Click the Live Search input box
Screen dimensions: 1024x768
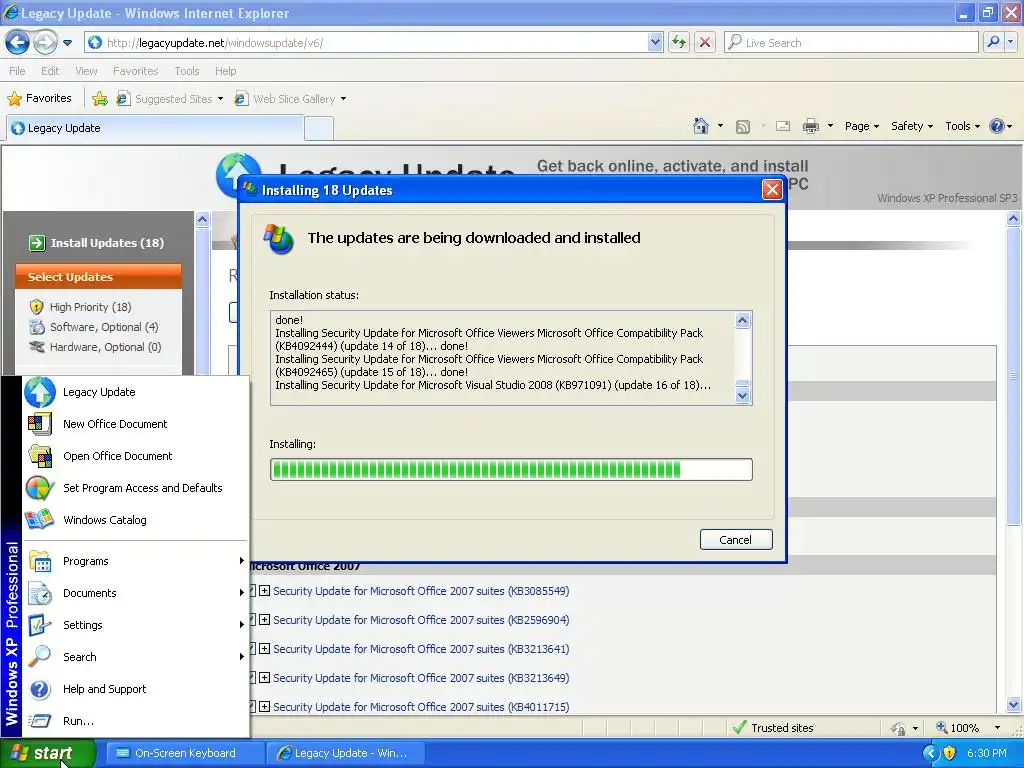coord(852,42)
